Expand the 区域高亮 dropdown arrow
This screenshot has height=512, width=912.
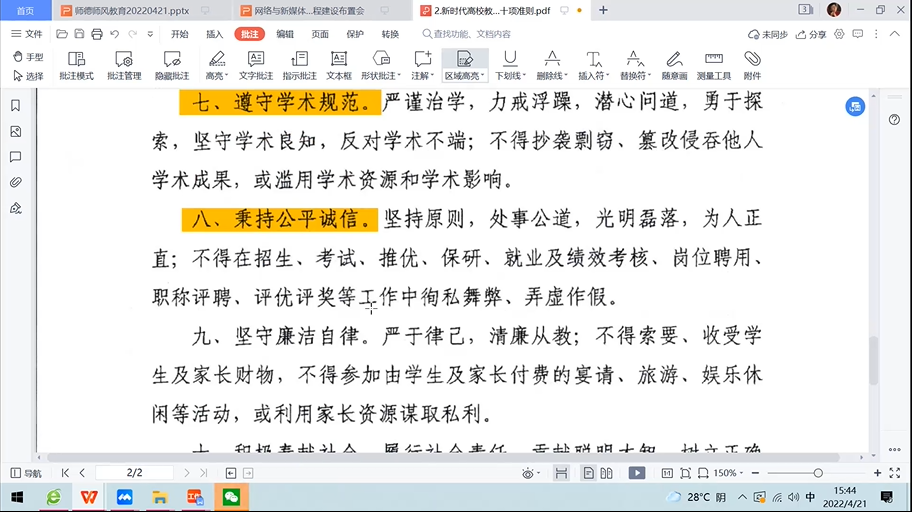(482, 76)
